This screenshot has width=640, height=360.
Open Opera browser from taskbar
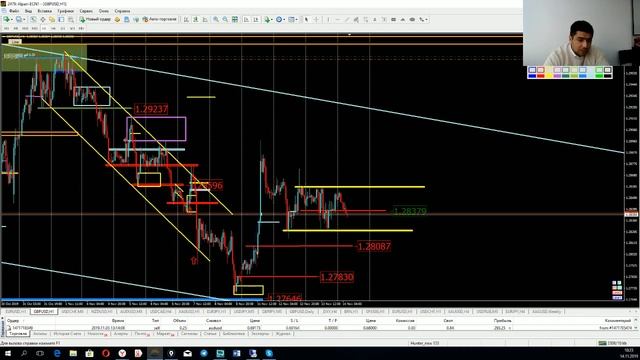point(106,353)
